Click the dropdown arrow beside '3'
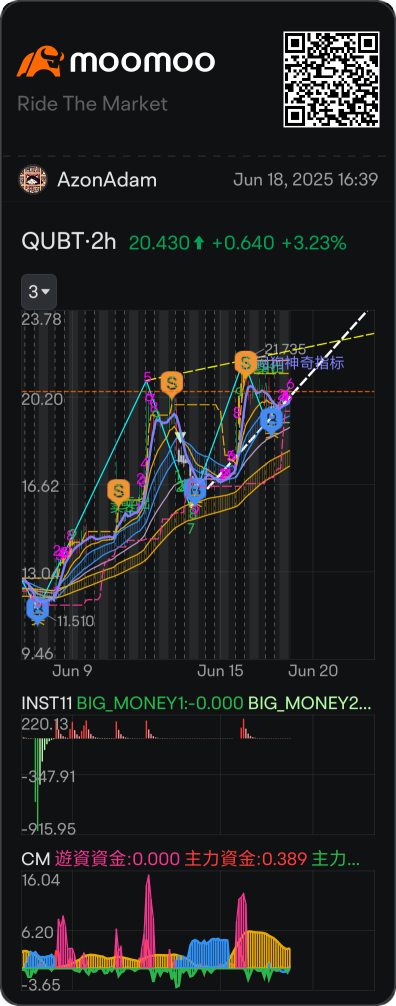This screenshot has width=396, height=1006. click(x=46, y=293)
